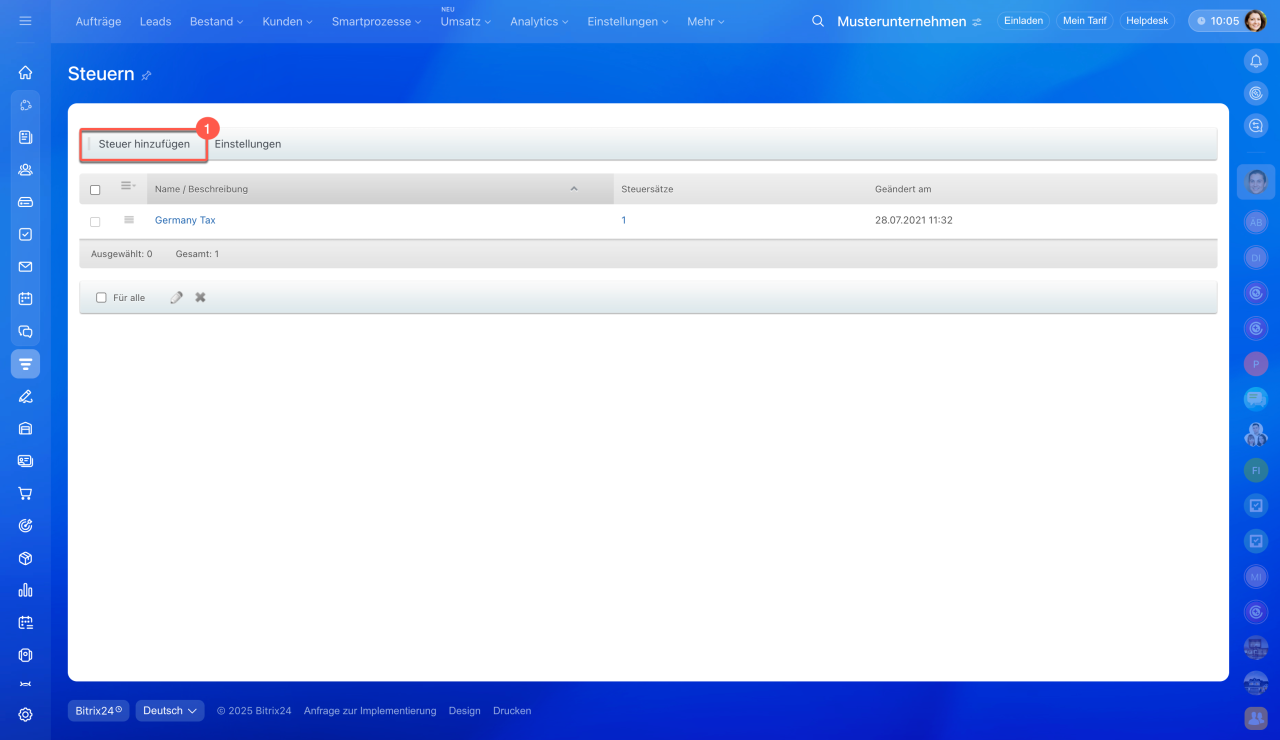Screen dimensions: 1280x740
Task: Open the hamburger menu in the top-left corner
Action: [25, 20]
